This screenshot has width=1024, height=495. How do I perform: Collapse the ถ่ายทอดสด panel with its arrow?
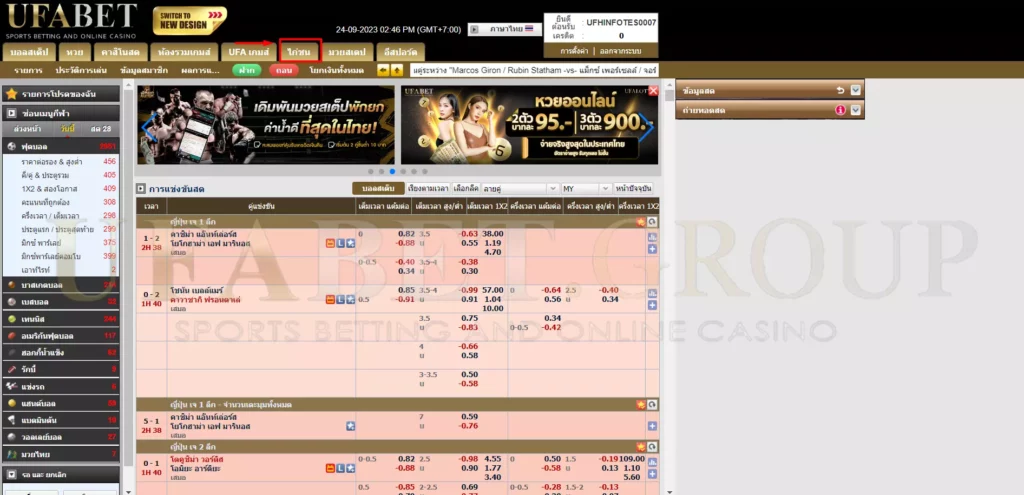click(x=855, y=110)
